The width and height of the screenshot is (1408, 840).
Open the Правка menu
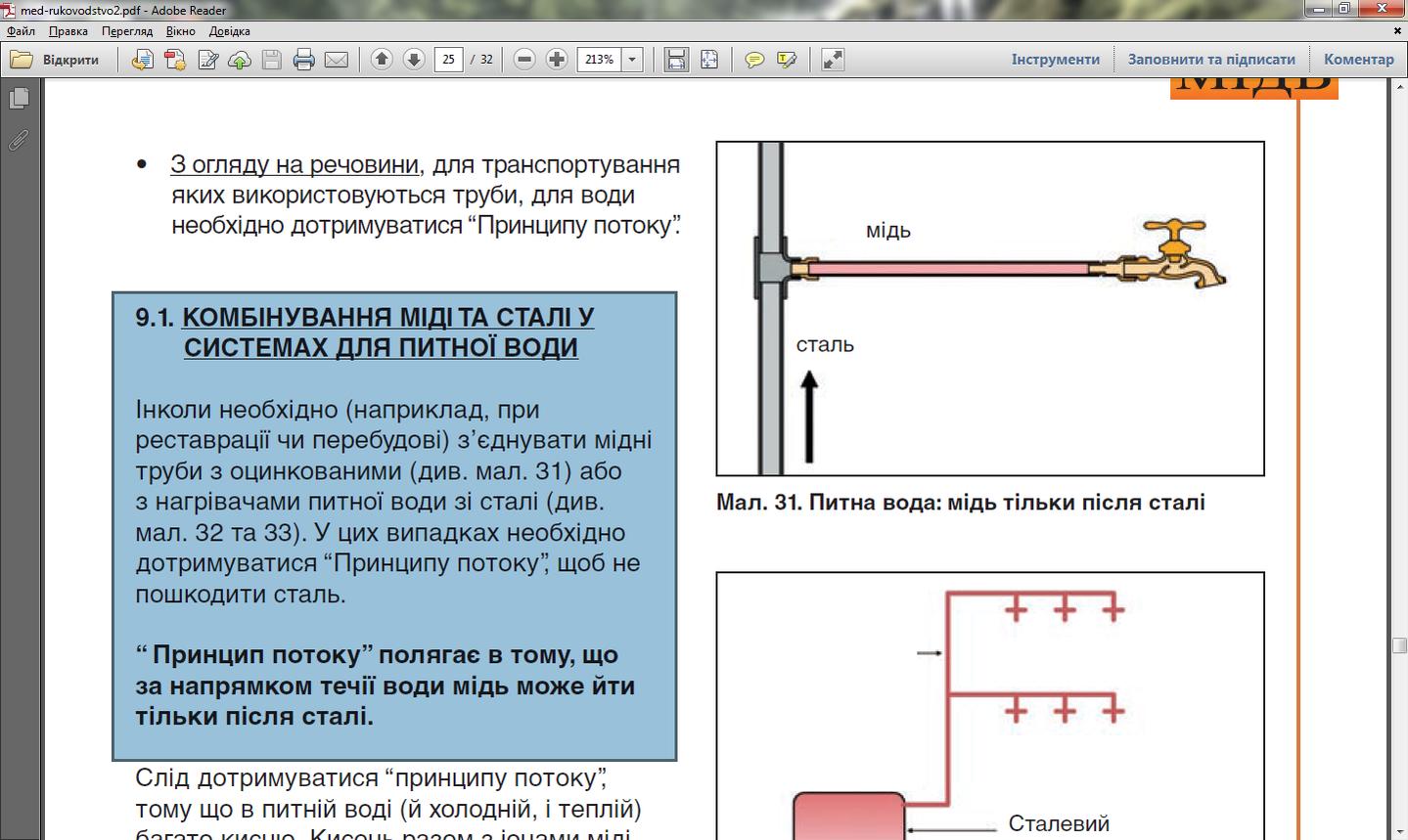click(x=68, y=31)
